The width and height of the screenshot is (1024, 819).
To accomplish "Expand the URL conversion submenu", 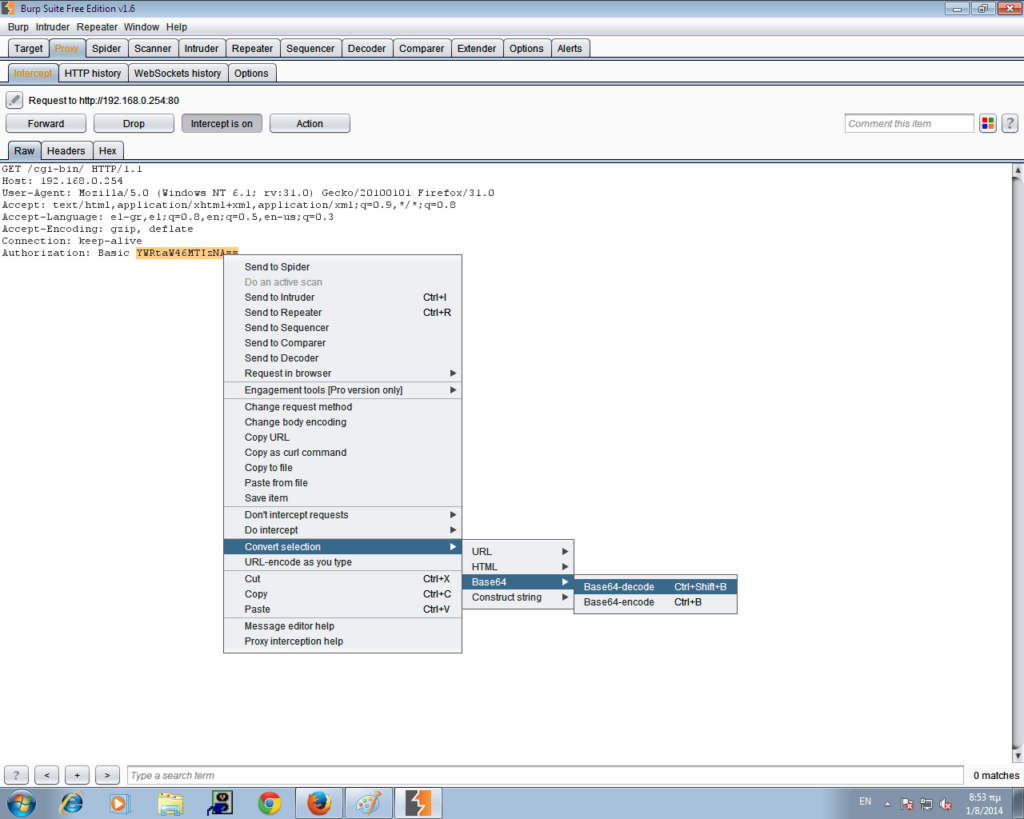I will click(x=519, y=551).
